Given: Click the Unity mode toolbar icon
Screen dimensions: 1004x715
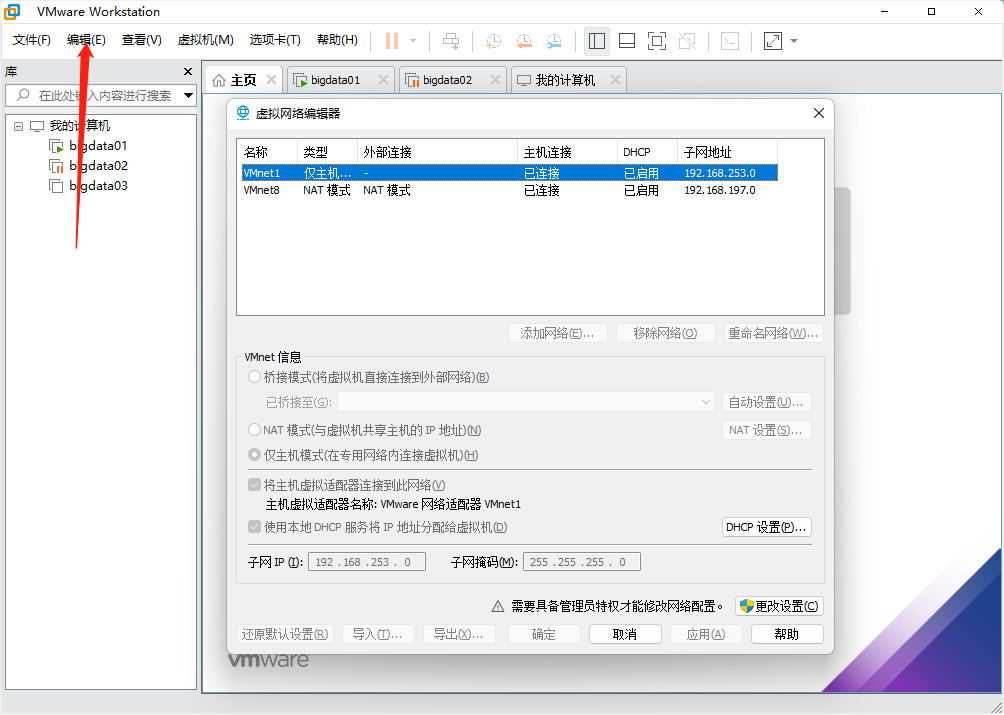Looking at the screenshot, I should tap(687, 41).
